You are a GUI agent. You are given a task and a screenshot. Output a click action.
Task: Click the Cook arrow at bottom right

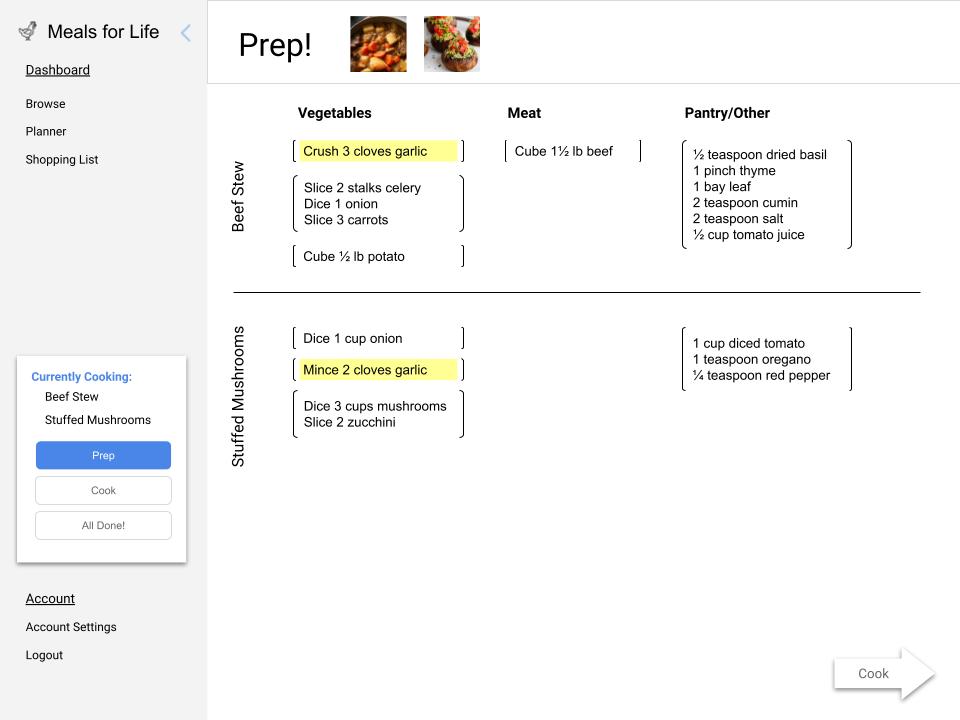872,673
